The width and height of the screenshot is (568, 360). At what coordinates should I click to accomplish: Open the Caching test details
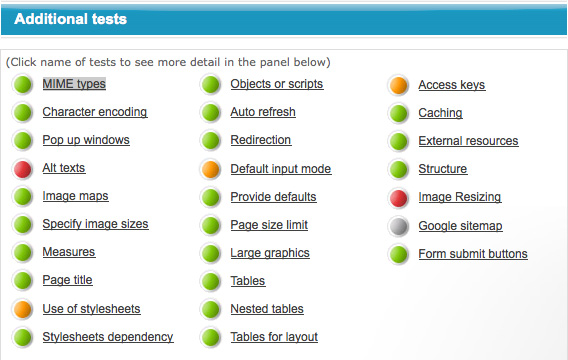coord(440,113)
